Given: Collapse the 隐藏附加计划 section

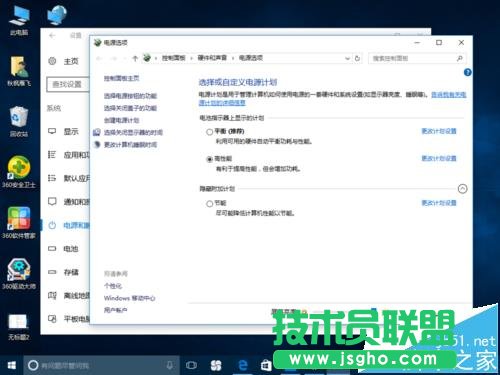Looking at the screenshot, I should coord(462,189).
